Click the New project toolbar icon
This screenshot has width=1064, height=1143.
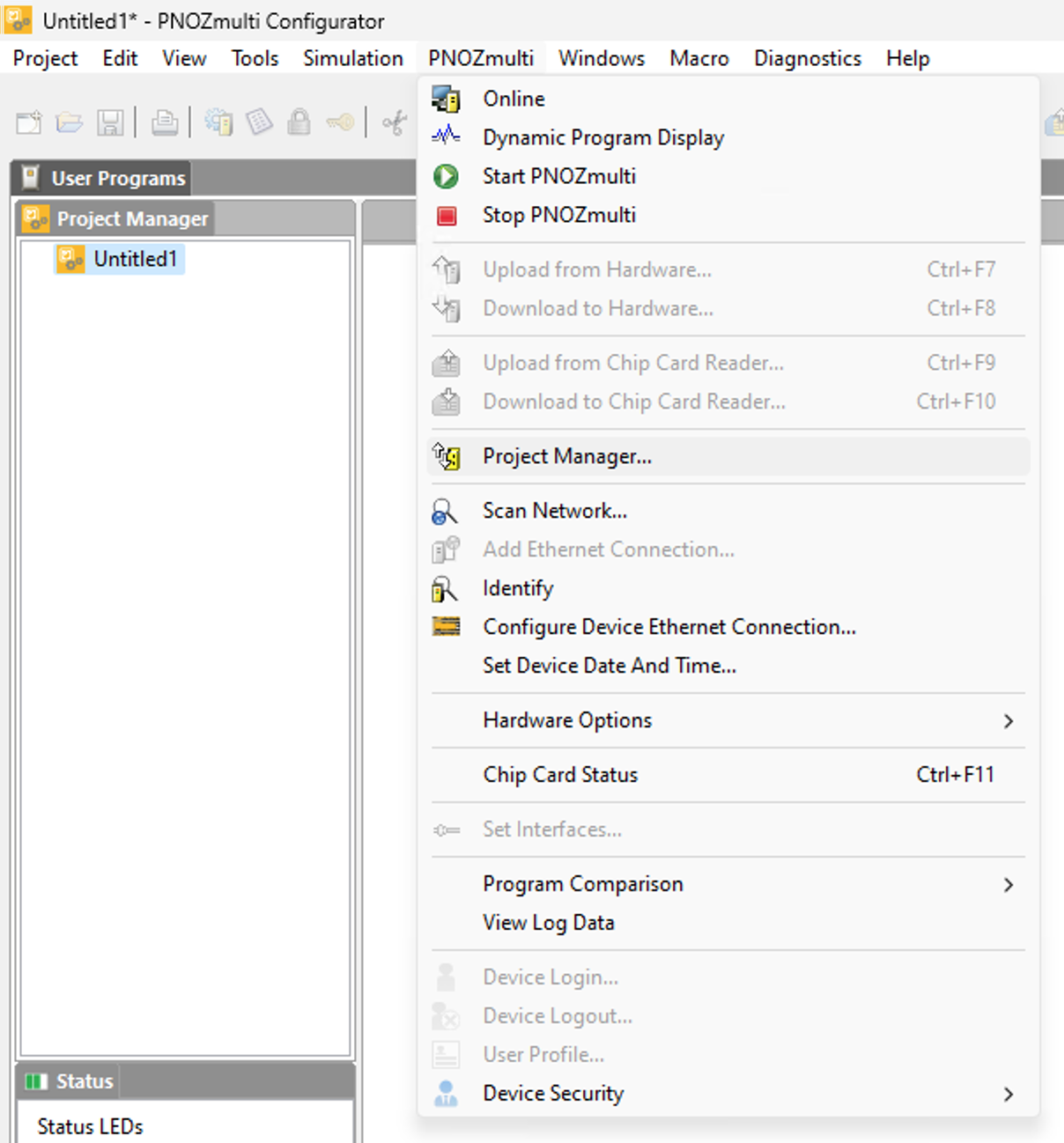[x=29, y=122]
